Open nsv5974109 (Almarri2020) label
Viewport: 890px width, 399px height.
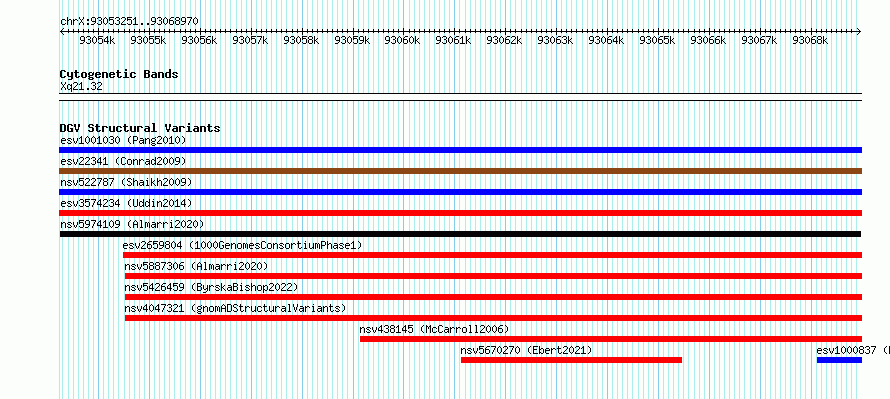tap(132, 224)
